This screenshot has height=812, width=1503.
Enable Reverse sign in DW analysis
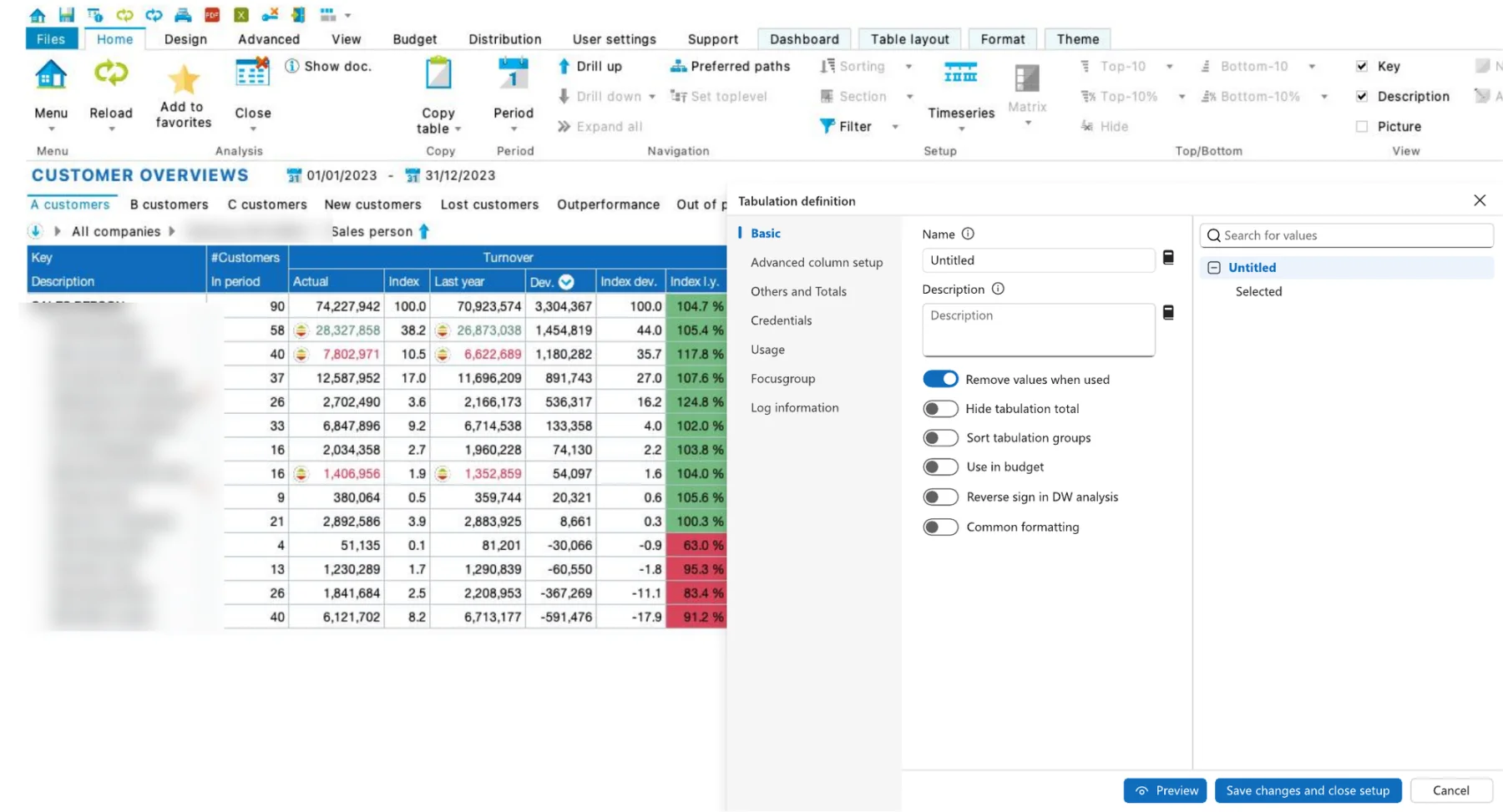pos(940,497)
